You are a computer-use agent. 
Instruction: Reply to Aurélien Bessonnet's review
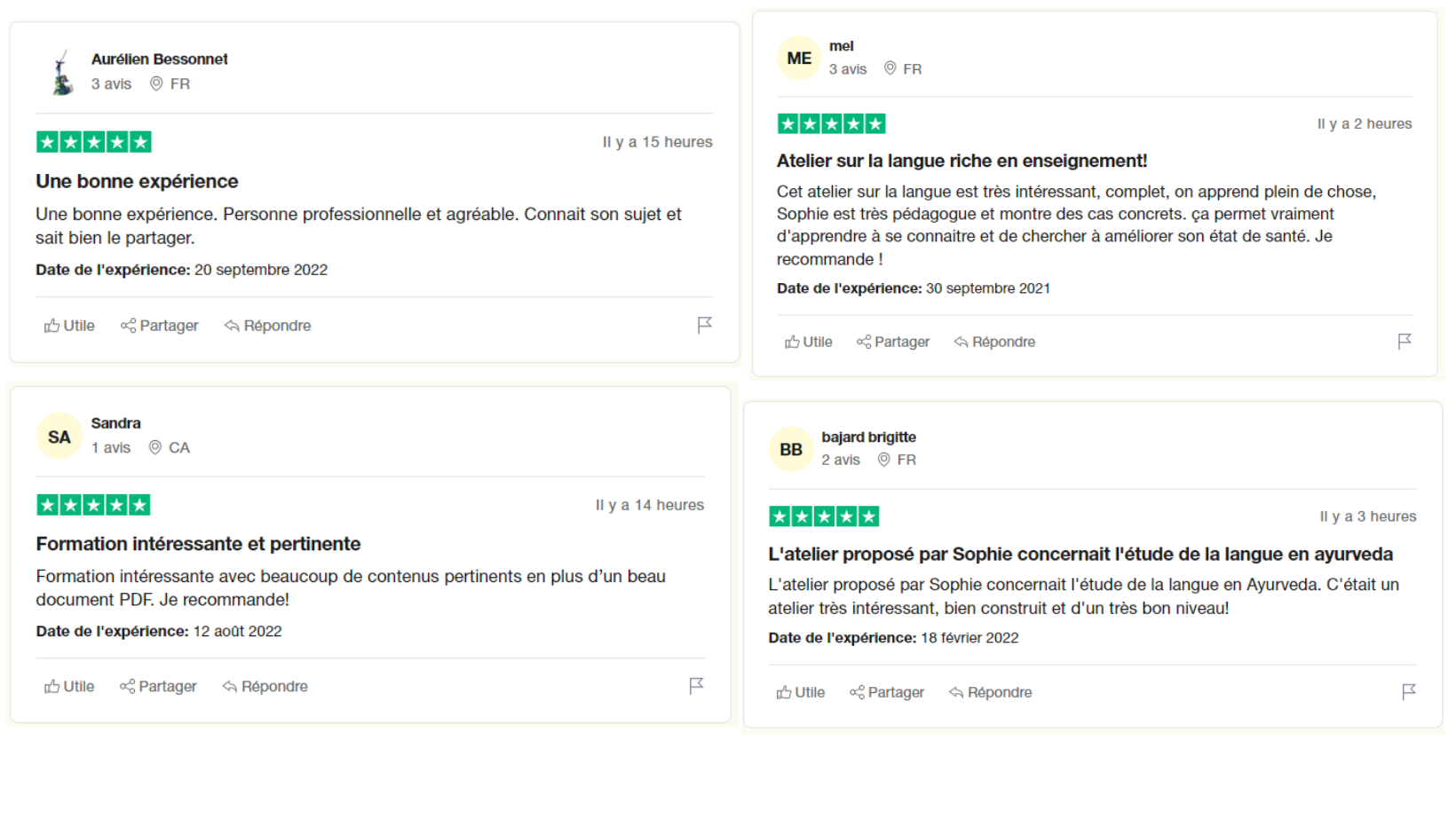267,326
